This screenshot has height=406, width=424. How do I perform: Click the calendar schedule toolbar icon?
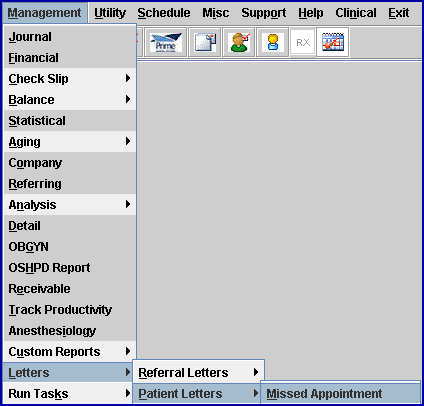[x=333, y=42]
